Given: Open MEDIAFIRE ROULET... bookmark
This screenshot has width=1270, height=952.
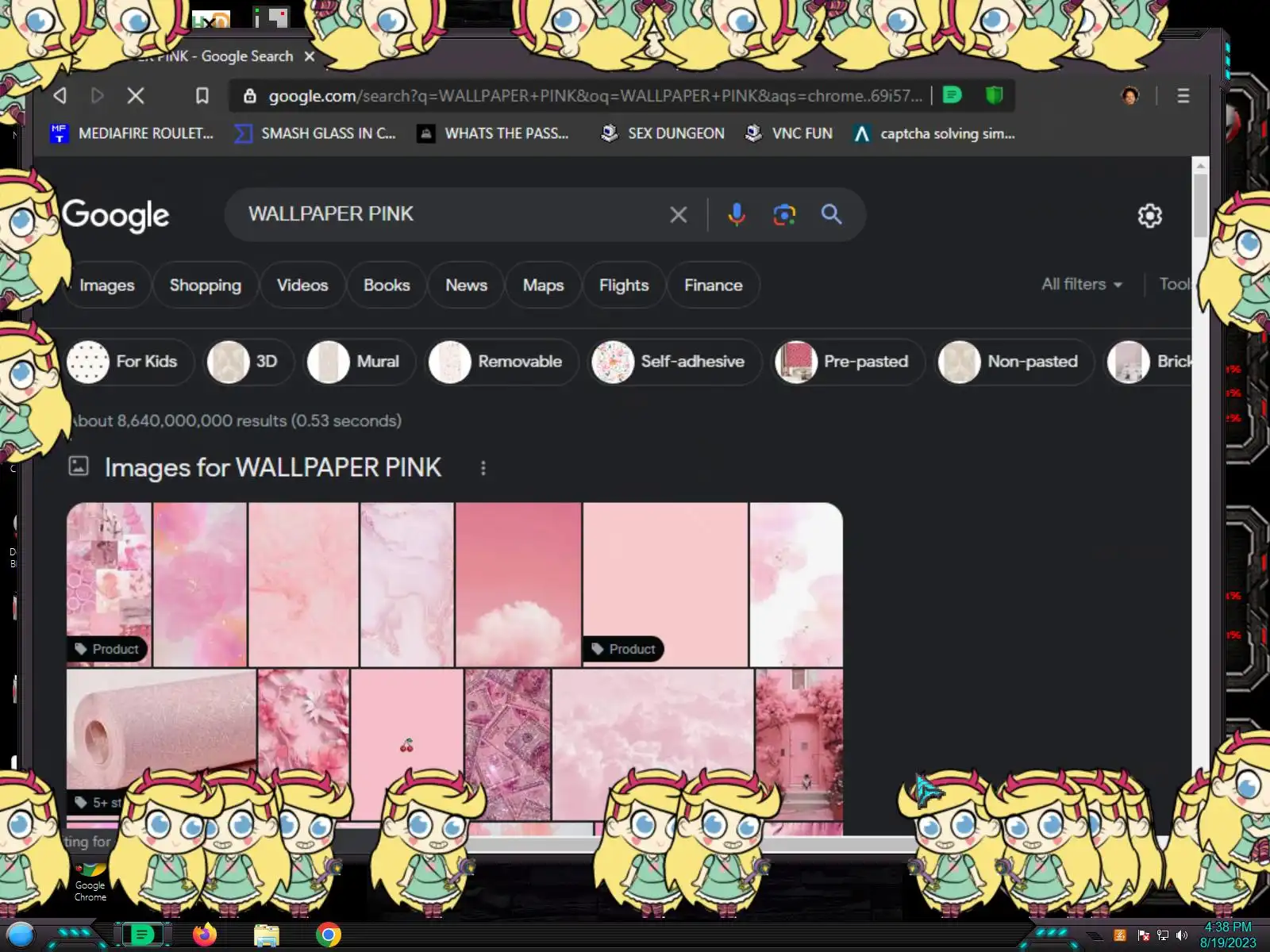Looking at the screenshot, I should click(132, 134).
